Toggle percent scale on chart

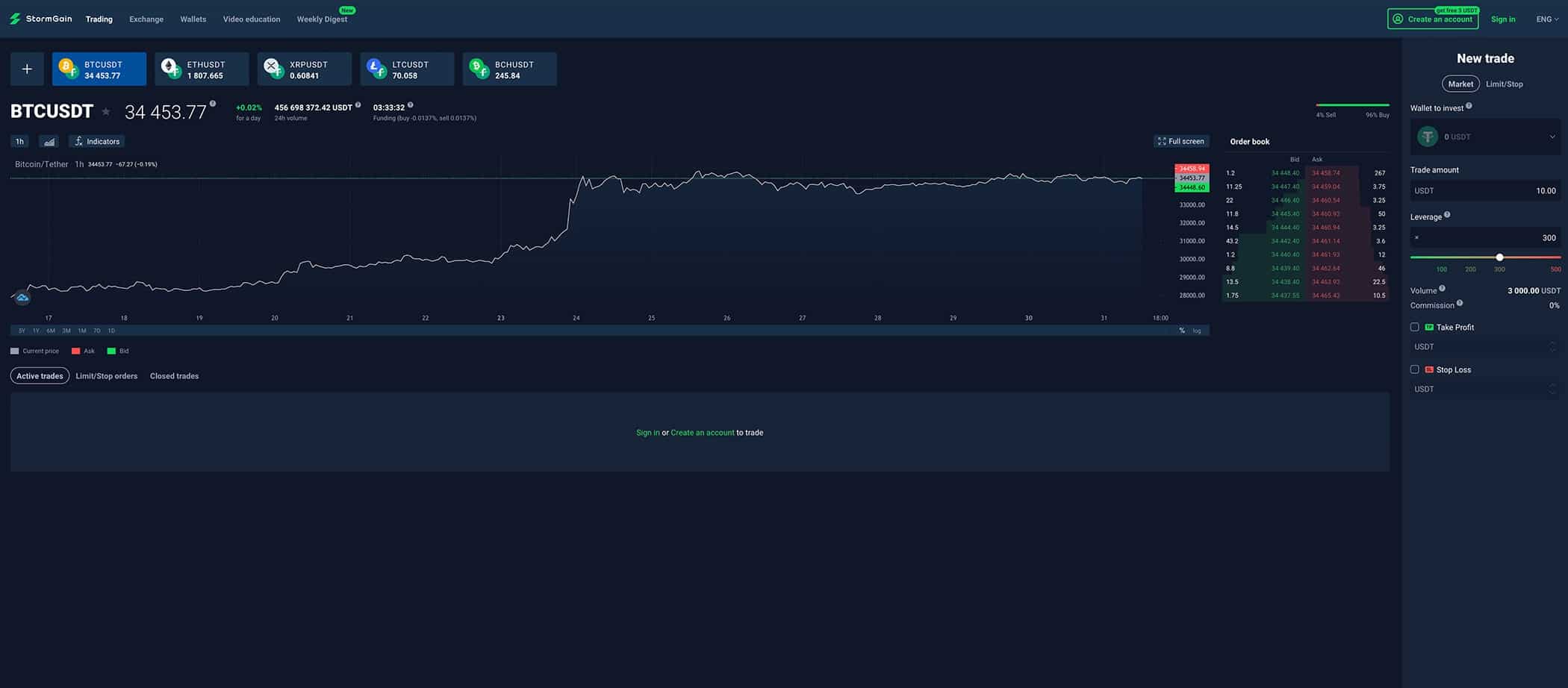(x=1182, y=331)
